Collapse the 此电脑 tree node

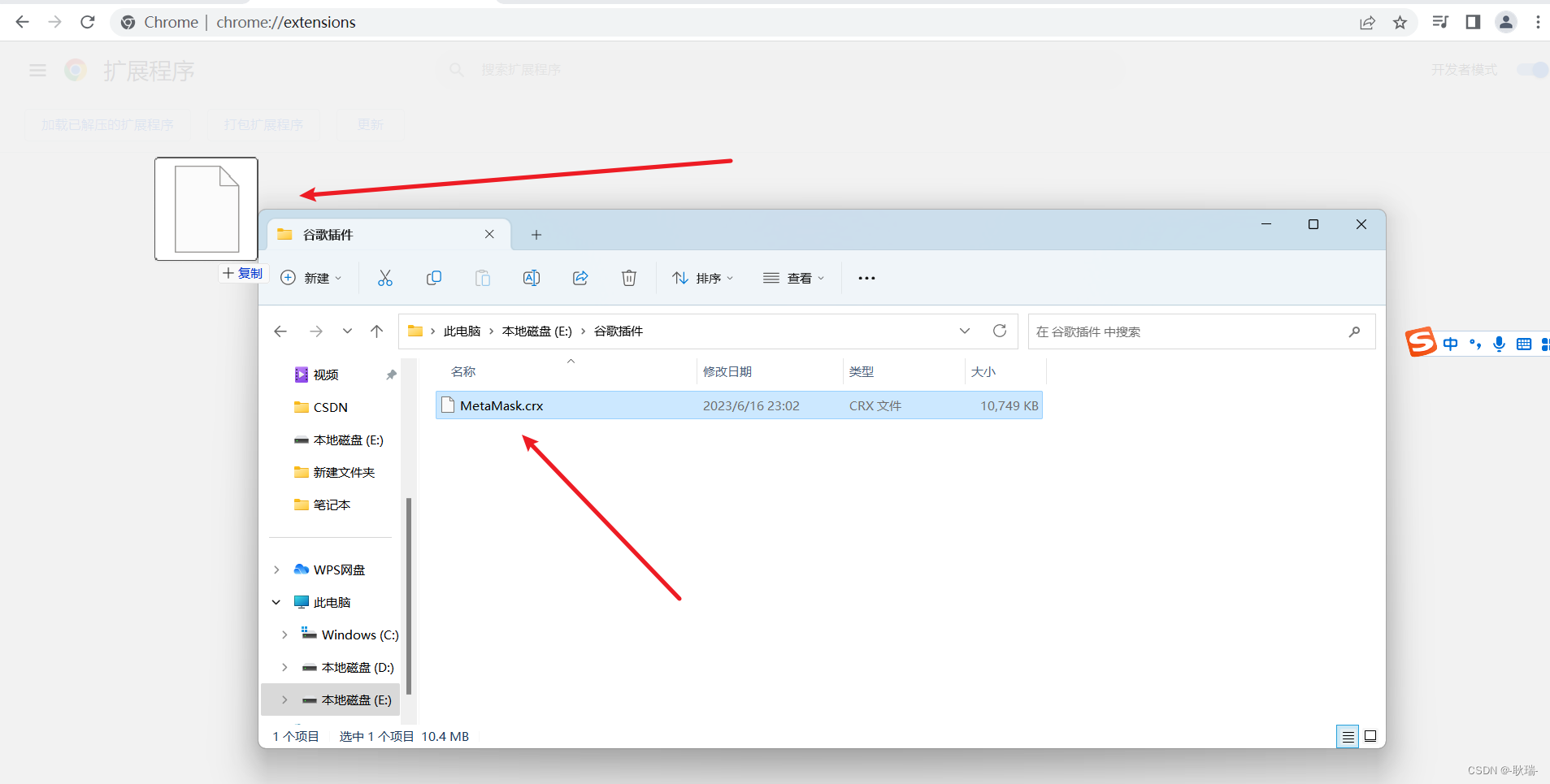coord(276,602)
